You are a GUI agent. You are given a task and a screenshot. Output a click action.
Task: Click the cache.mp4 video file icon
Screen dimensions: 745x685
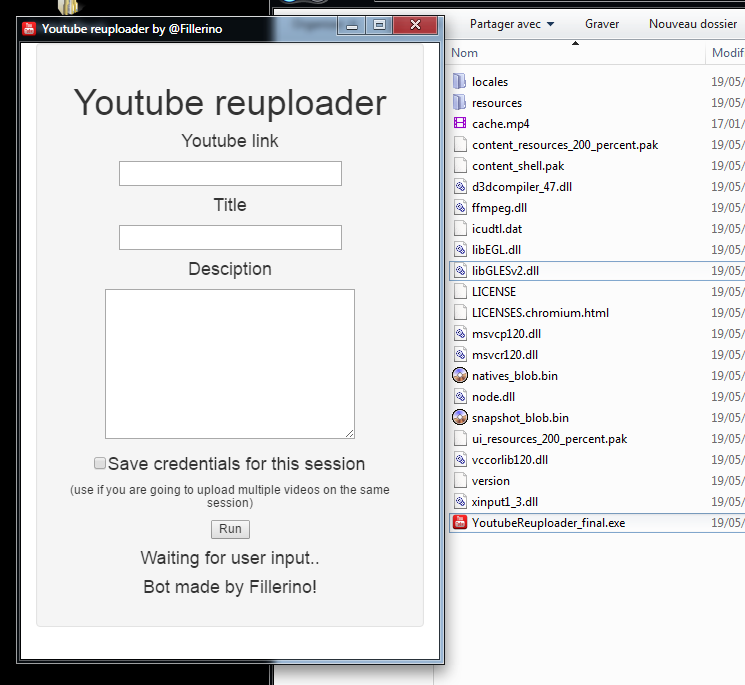(459, 124)
